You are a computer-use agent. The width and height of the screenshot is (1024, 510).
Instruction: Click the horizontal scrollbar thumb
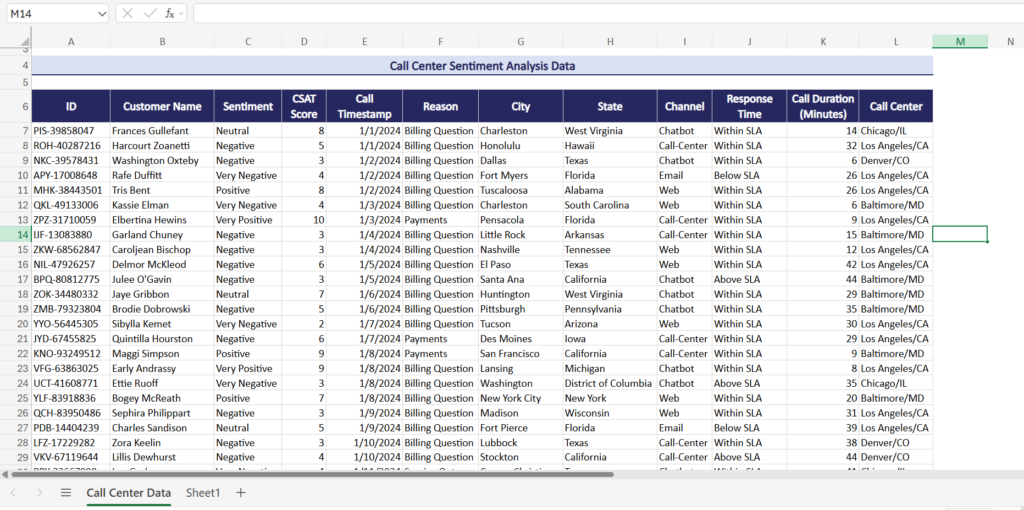coord(311,474)
